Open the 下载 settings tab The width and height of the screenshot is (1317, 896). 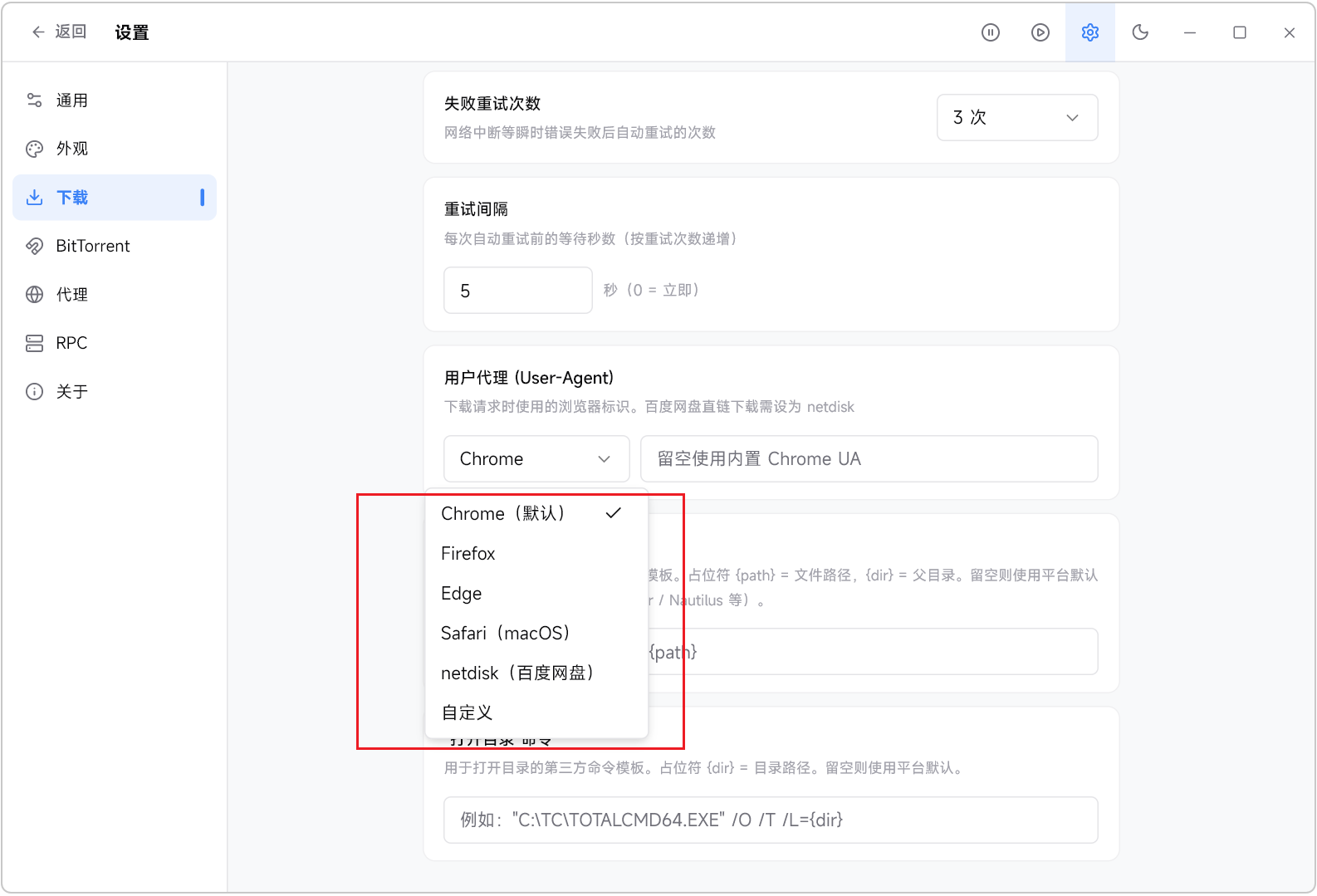[115, 198]
